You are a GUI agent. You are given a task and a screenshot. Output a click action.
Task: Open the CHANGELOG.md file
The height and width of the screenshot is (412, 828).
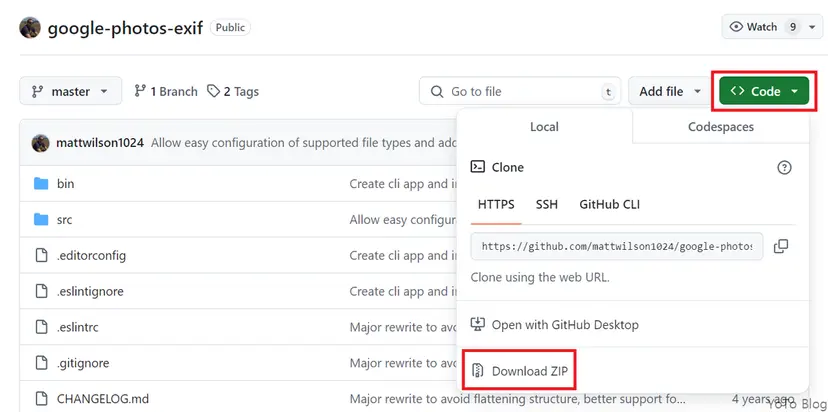tap(103, 399)
